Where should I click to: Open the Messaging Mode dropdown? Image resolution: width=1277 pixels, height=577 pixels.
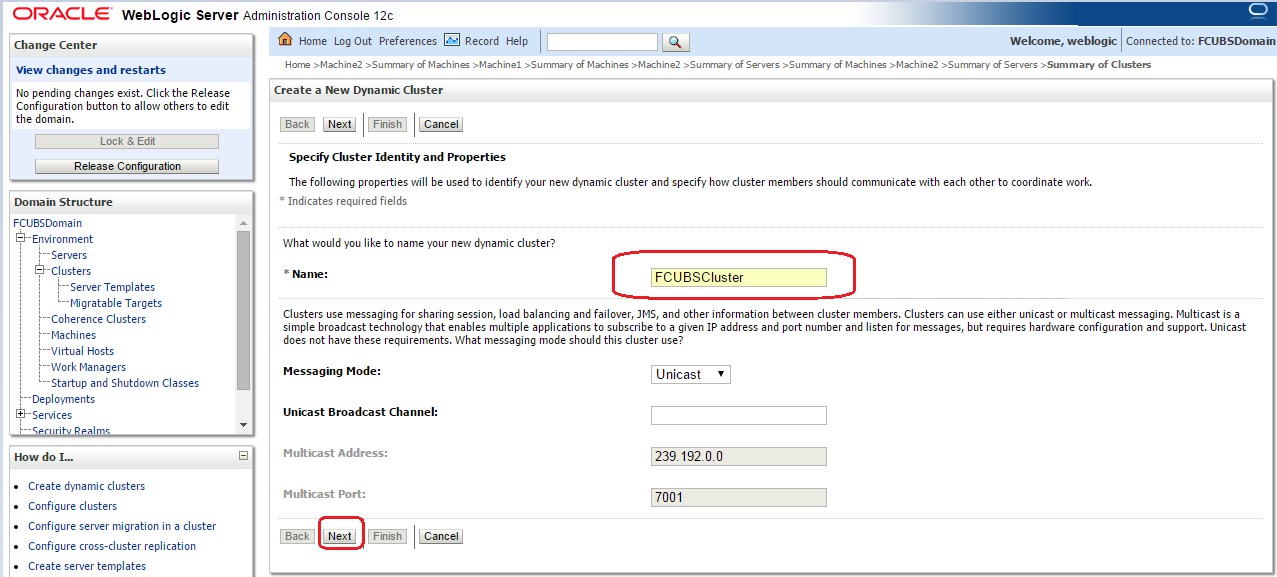click(x=691, y=374)
